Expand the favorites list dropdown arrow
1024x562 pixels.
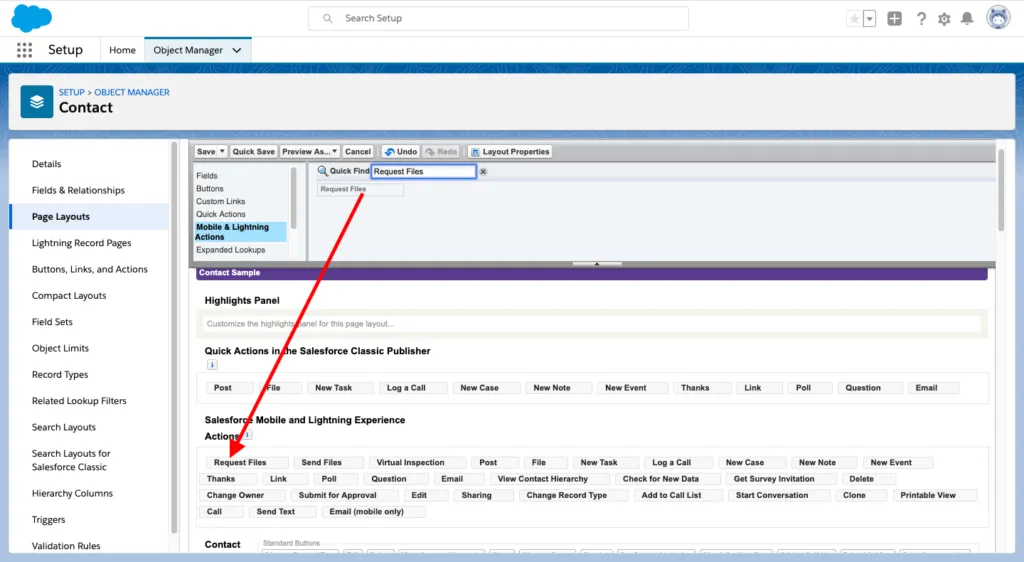tap(869, 19)
